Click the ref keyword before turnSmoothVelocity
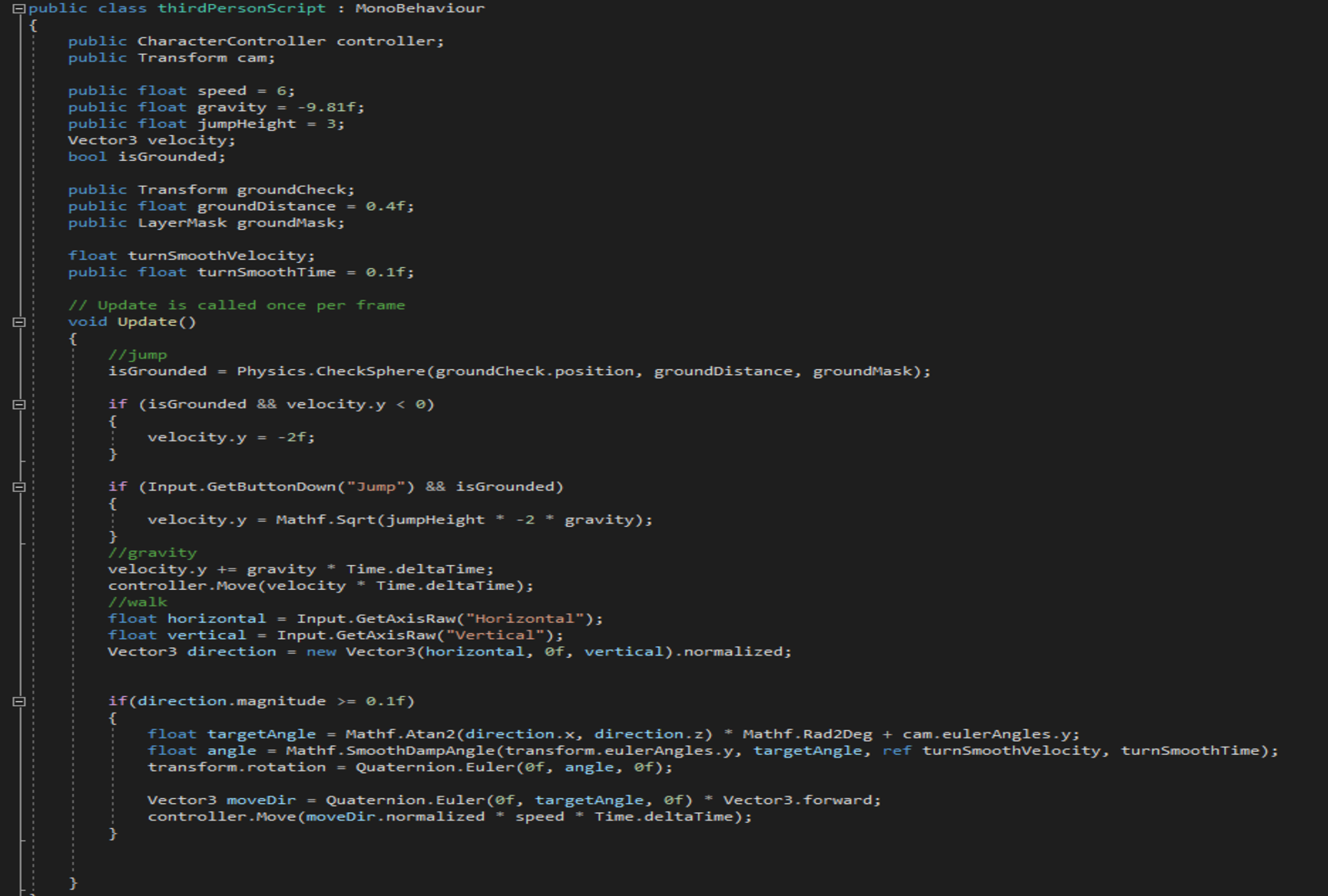Viewport: 1328px width, 896px height. pos(896,751)
